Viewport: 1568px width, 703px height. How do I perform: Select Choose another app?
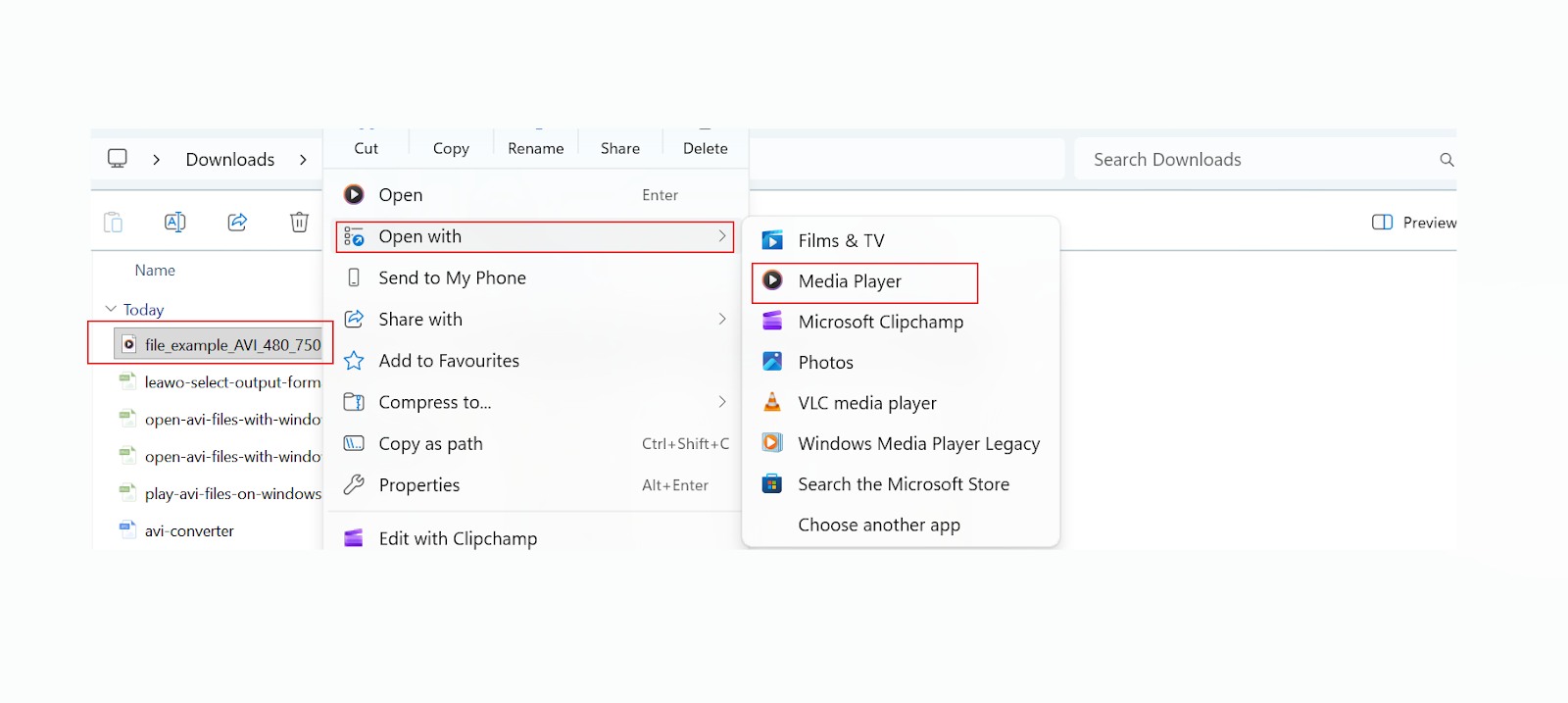pos(901,525)
